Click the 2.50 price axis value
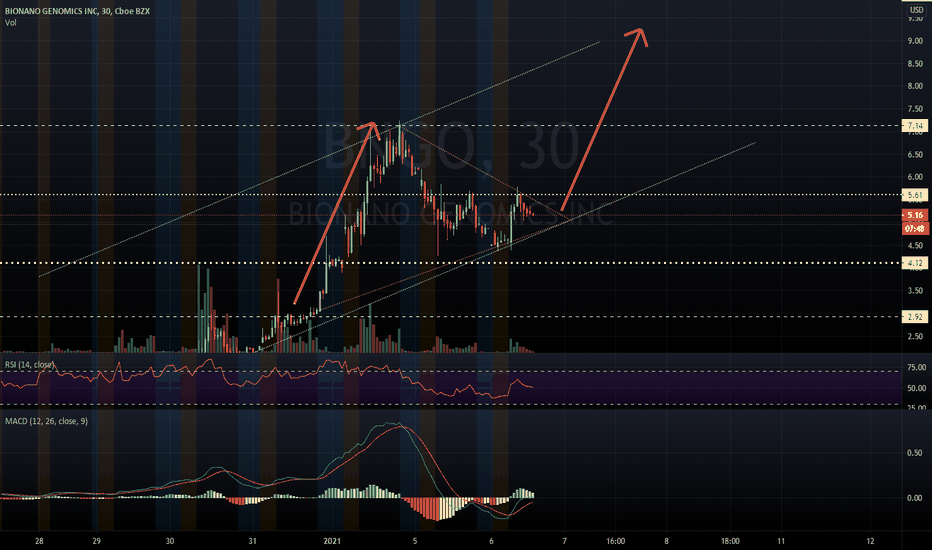Viewport: 932px width, 550px height. 915,337
